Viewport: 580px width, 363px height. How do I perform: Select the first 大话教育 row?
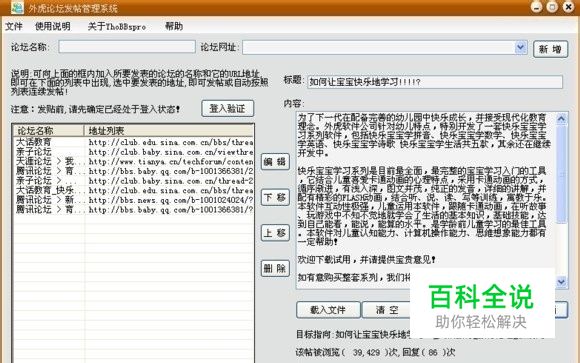[134, 142]
